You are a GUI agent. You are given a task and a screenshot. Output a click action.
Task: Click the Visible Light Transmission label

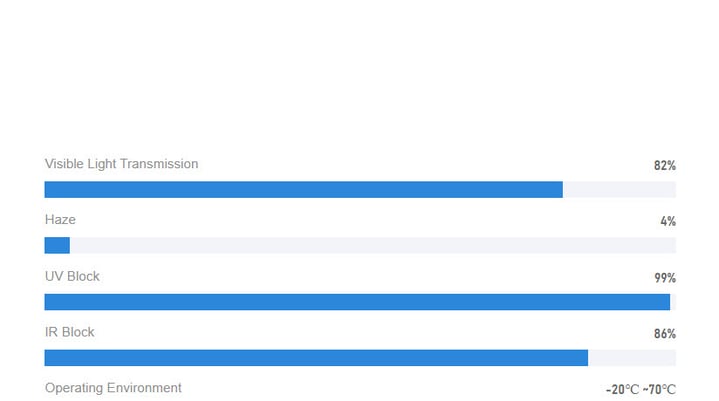pos(122,164)
